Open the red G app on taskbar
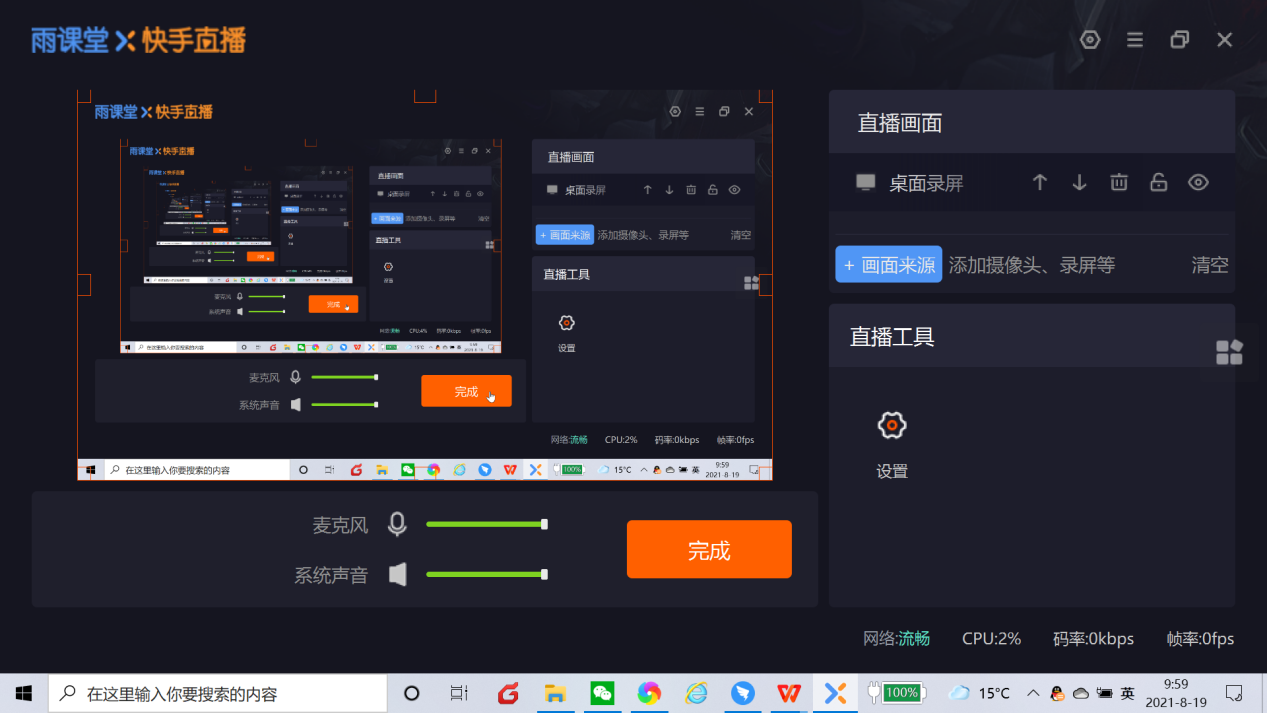 click(508, 693)
